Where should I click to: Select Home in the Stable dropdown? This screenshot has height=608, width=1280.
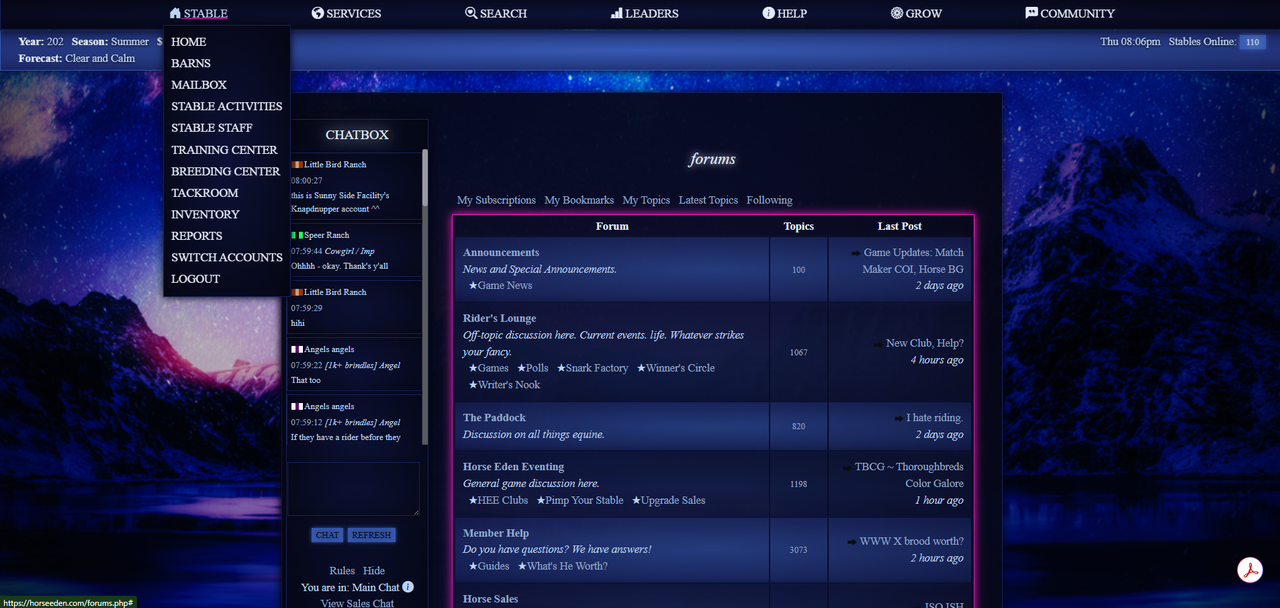(x=188, y=42)
